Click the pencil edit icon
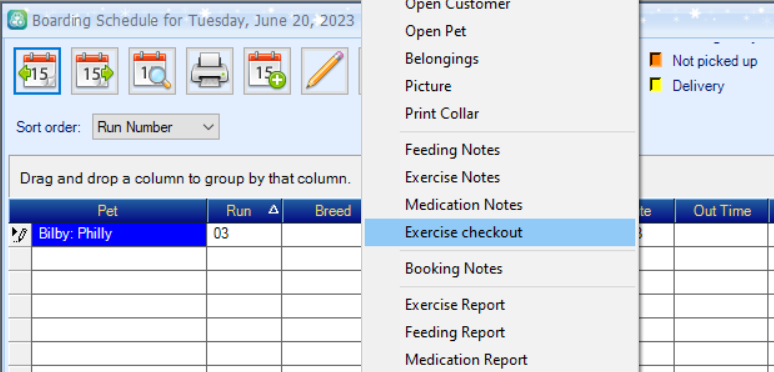 [x=325, y=71]
